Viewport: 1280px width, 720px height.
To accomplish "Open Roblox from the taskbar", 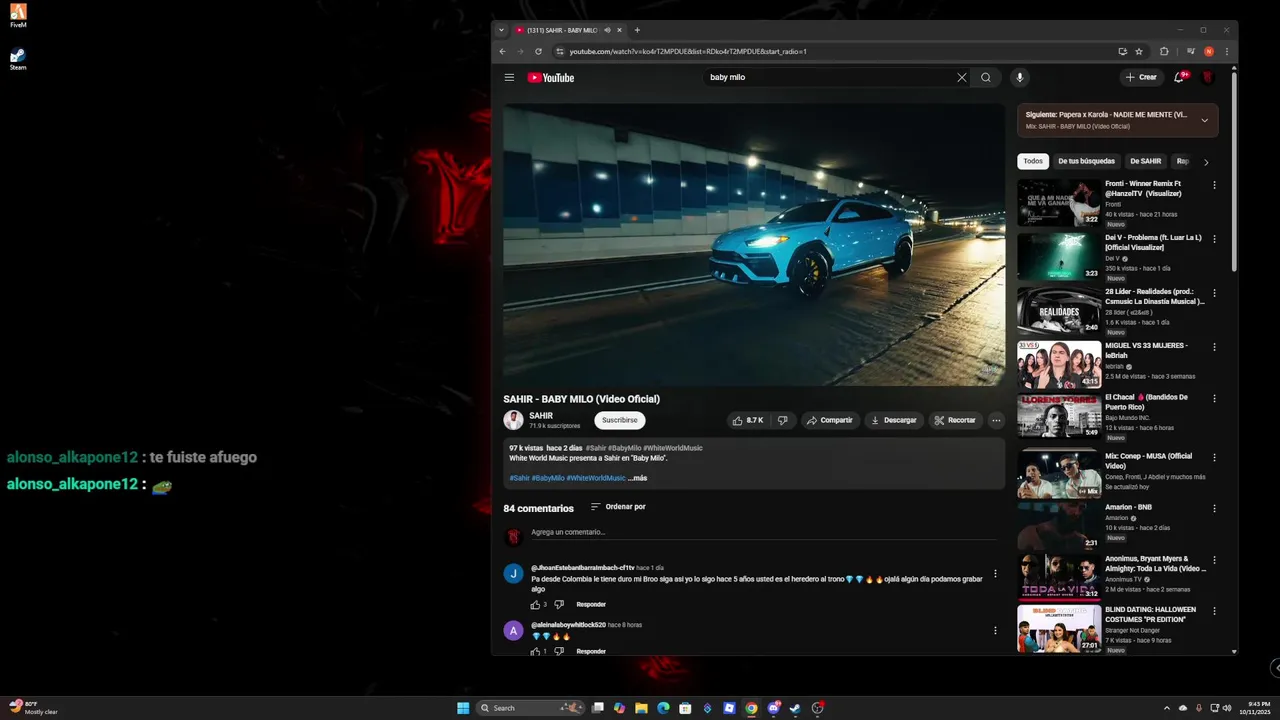I will tap(729, 708).
